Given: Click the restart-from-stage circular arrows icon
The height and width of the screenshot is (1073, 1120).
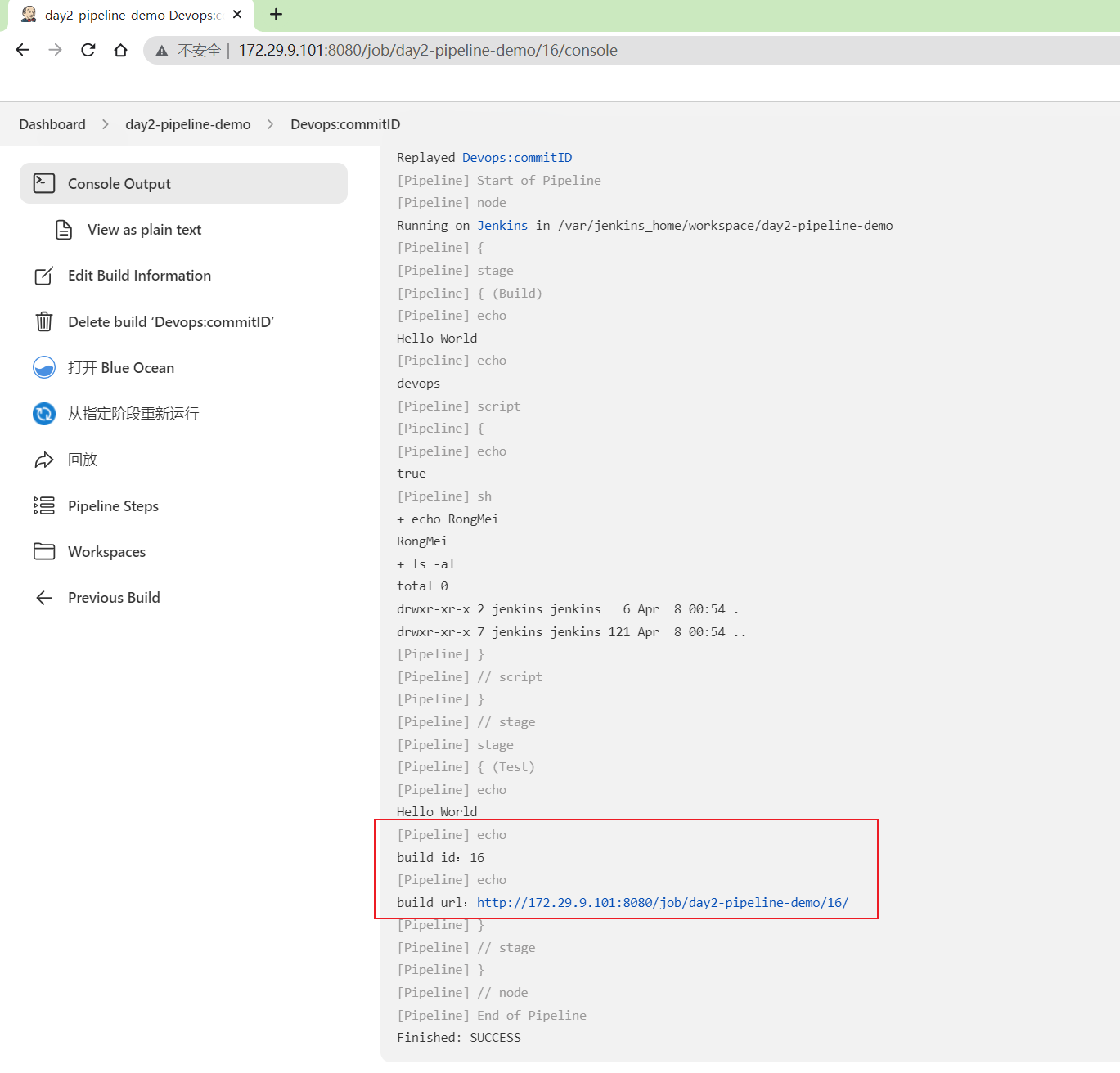Looking at the screenshot, I should click(x=44, y=414).
